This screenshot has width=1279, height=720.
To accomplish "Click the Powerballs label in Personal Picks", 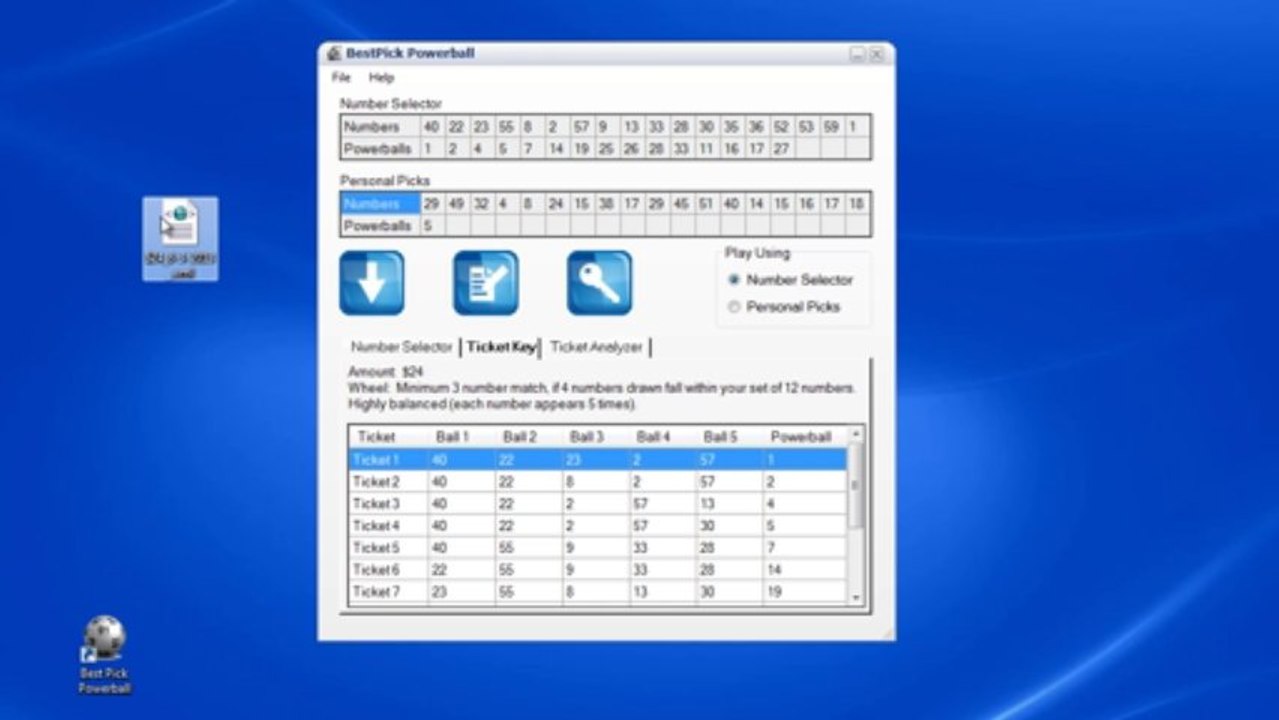I will 380,226.
